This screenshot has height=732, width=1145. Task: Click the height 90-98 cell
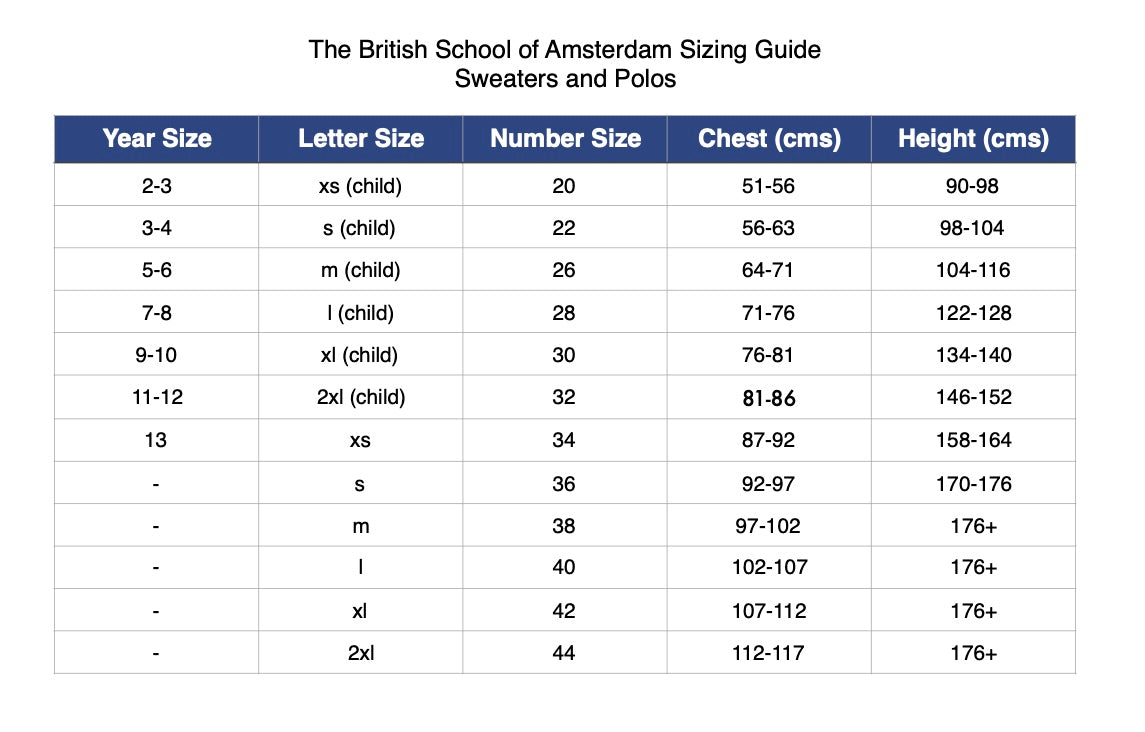973,186
